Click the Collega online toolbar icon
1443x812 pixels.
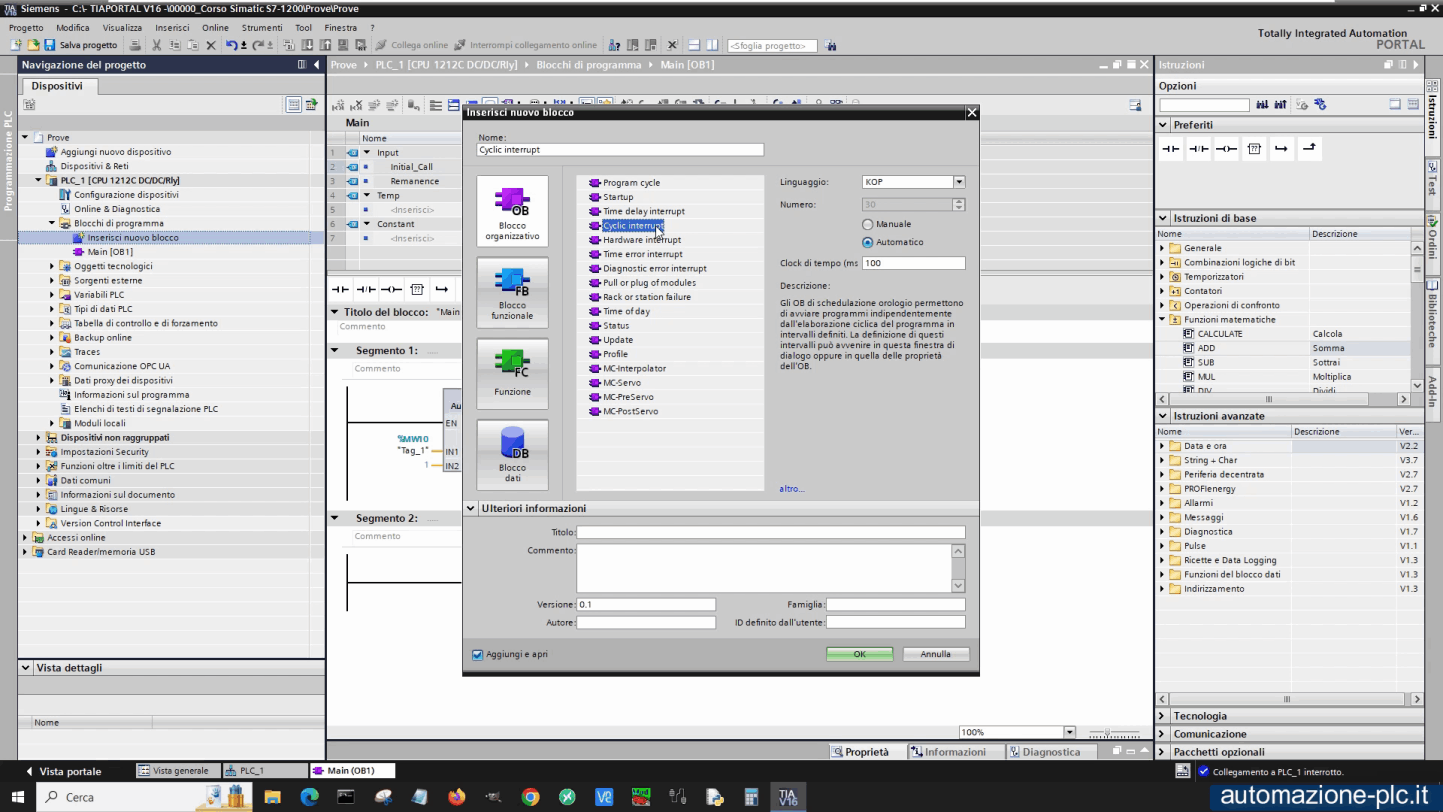381,45
